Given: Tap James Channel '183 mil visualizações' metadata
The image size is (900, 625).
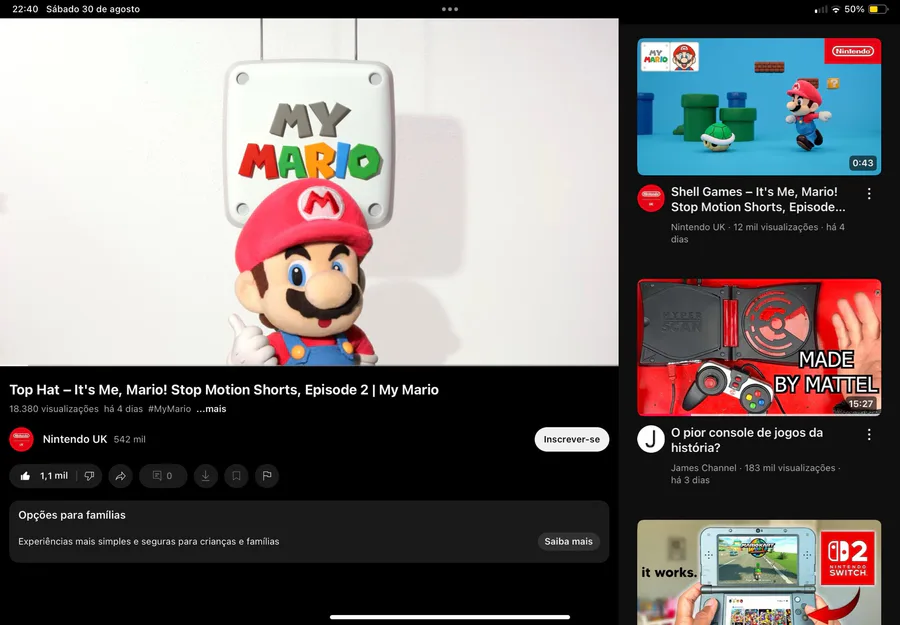Looking at the screenshot, I should (x=790, y=468).
